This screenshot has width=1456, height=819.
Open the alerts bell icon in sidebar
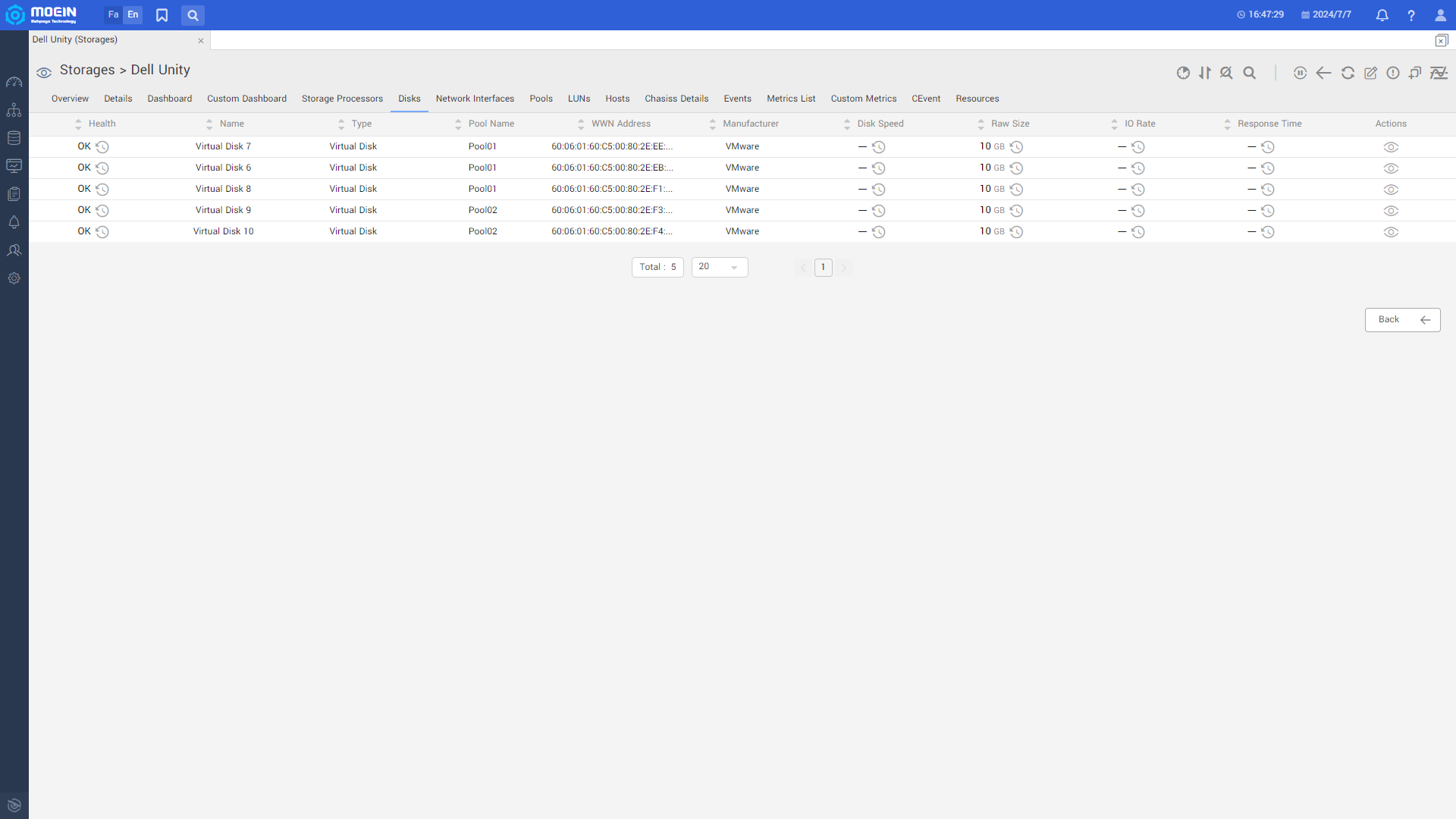(14, 222)
